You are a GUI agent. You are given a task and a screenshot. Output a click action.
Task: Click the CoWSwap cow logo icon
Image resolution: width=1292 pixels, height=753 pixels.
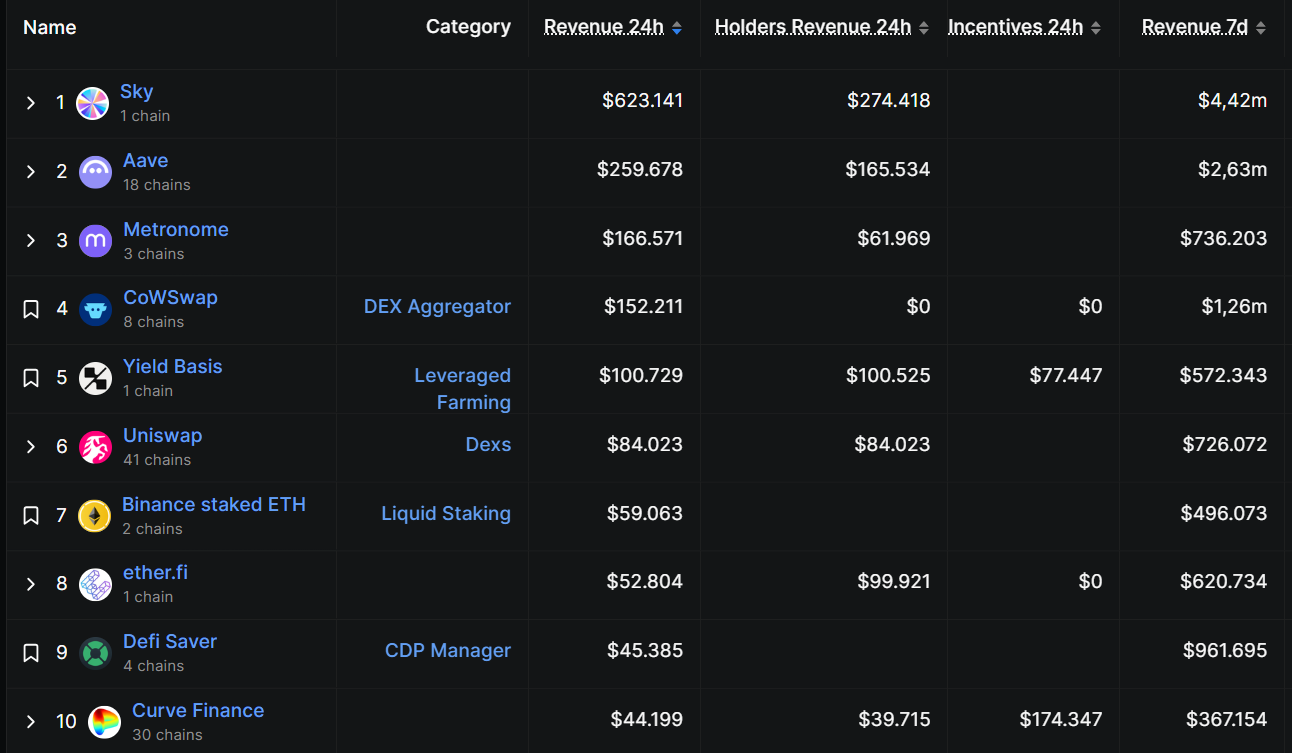click(95, 309)
